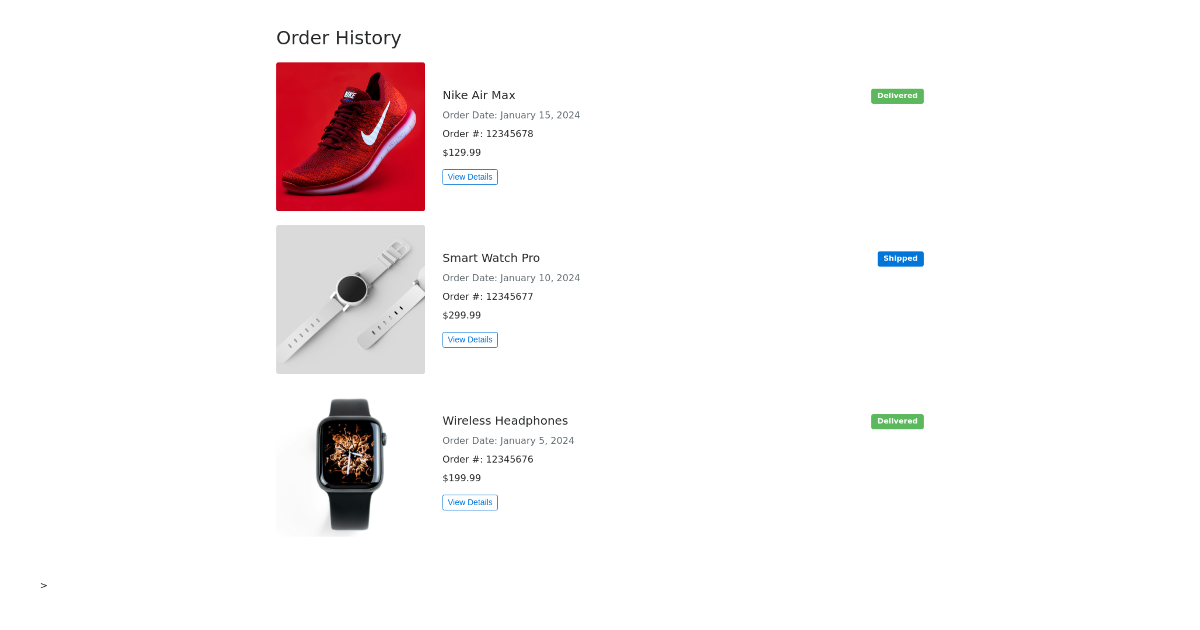Viewport: 1200px width, 630px height.
Task: Click View Details for Wireless Headphones
Action: [469, 502]
